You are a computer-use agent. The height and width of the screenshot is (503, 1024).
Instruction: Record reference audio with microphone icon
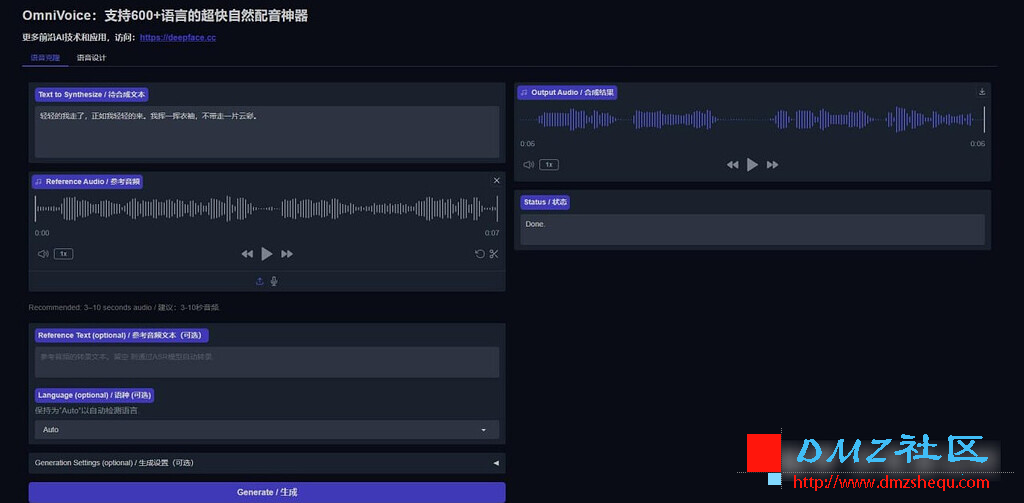point(274,282)
